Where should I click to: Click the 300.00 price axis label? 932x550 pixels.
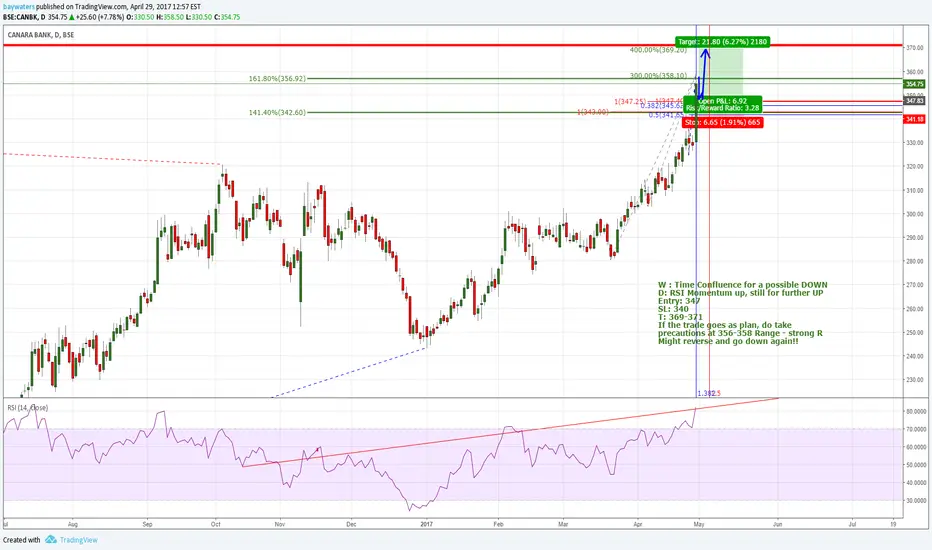[x=915, y=214]
